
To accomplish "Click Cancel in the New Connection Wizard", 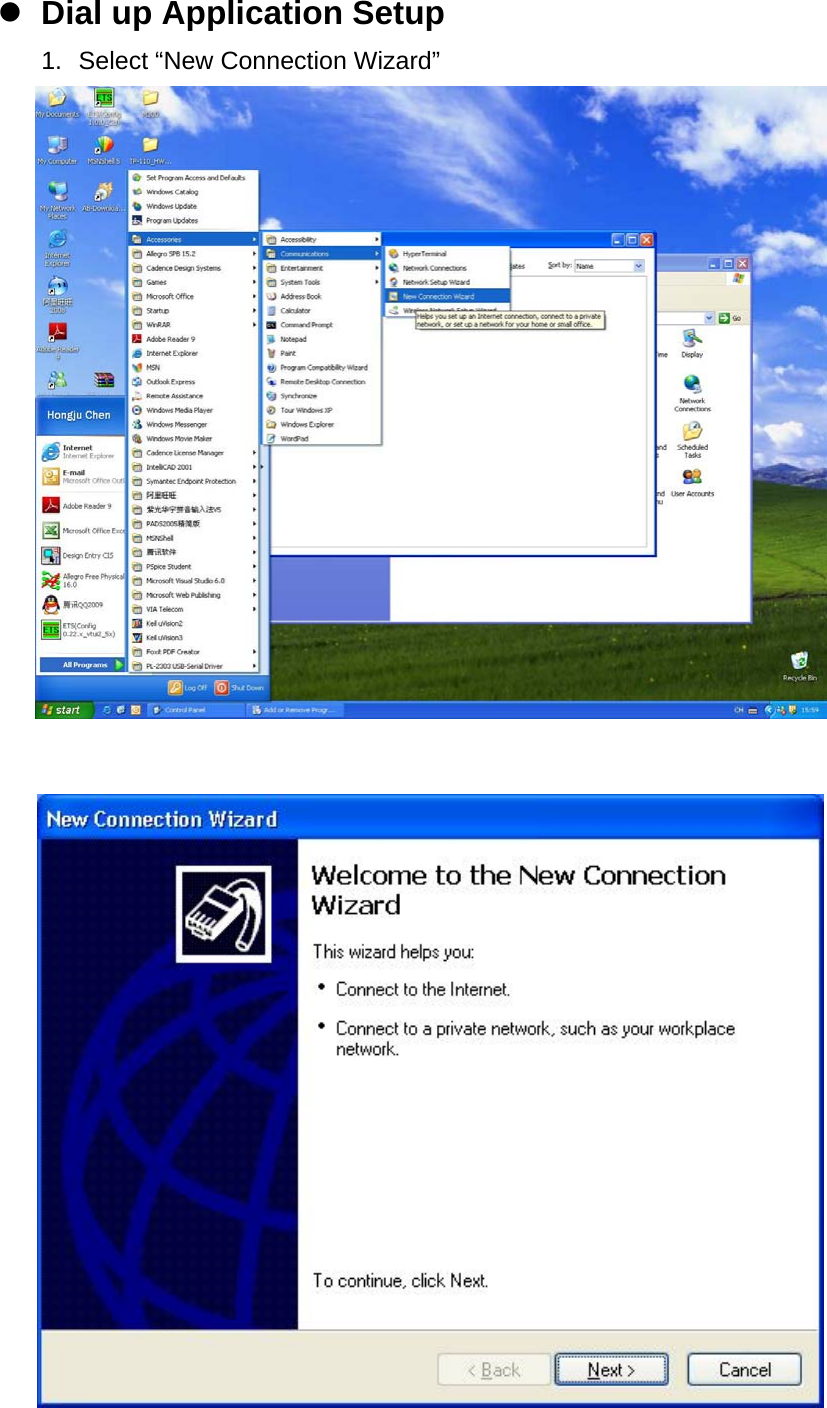I will click(744, 1370).
